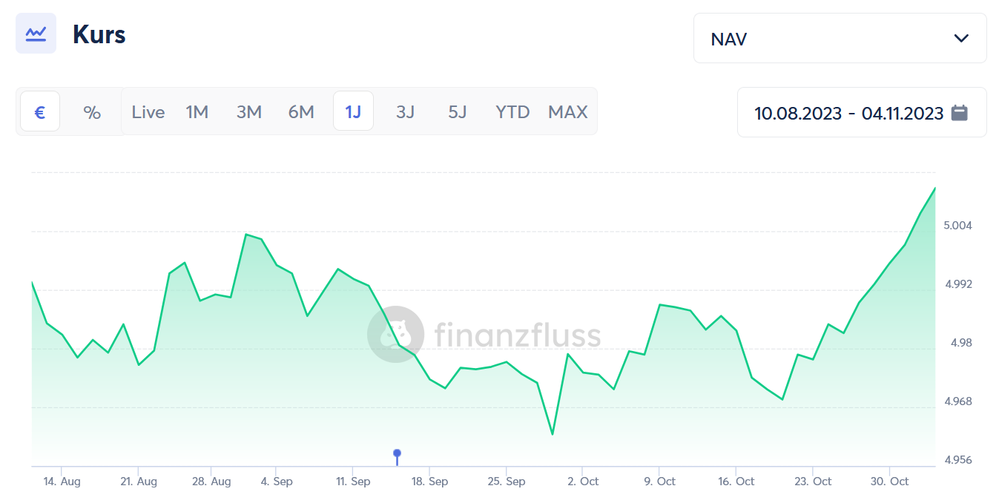
Task: Click the finanzfluss watermark logo
Action: coord(396,335)
